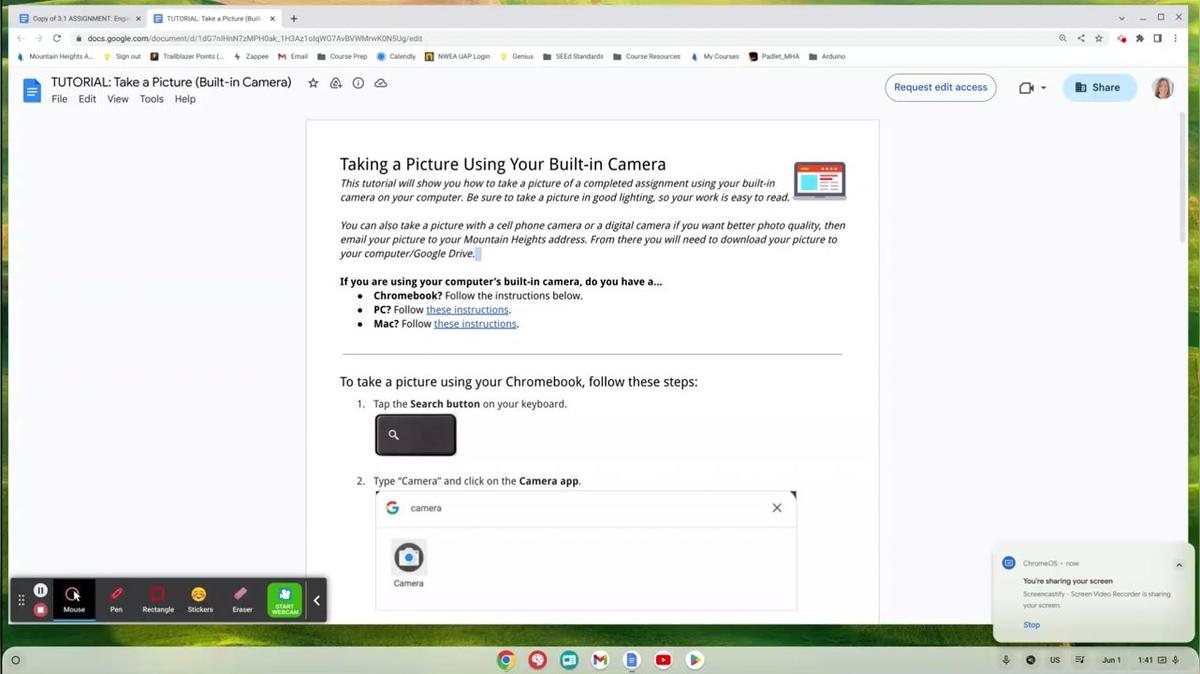Click the document title text
The width and height of the screenshot is (1200, 674).
171,82
